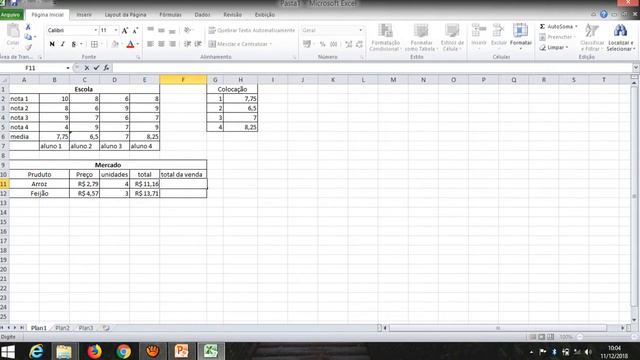Decrease indent icon
This screenshot has width=640, height=360.
point(187,44)
